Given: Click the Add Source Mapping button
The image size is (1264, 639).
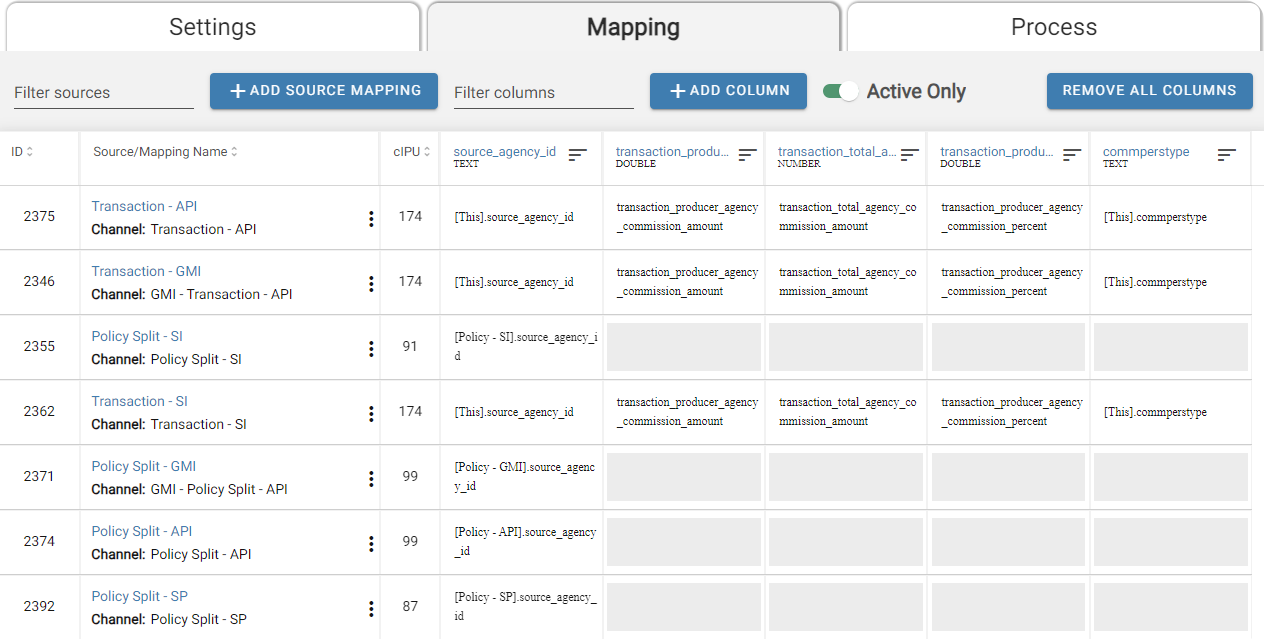Looking at the screenshot, I should (323, 91).
